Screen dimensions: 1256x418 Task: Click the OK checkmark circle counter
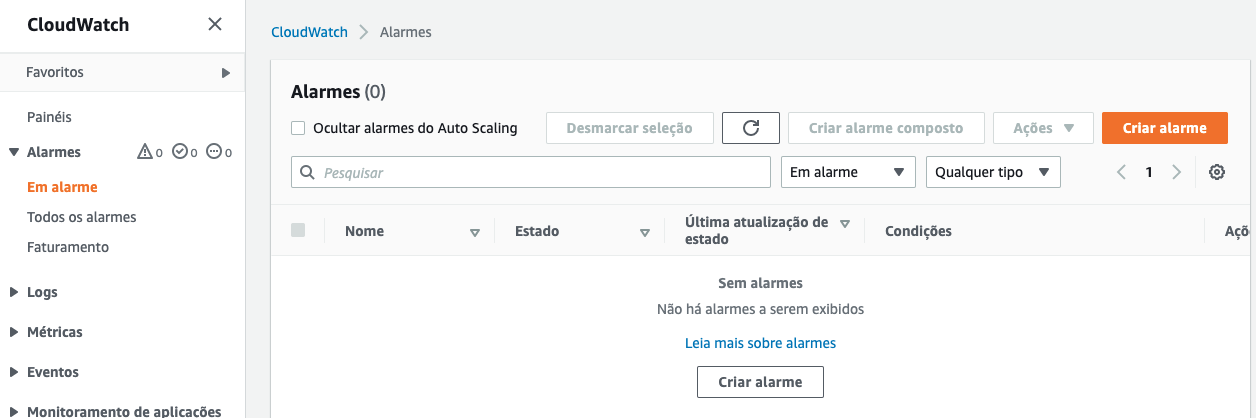tap(185, 152)
